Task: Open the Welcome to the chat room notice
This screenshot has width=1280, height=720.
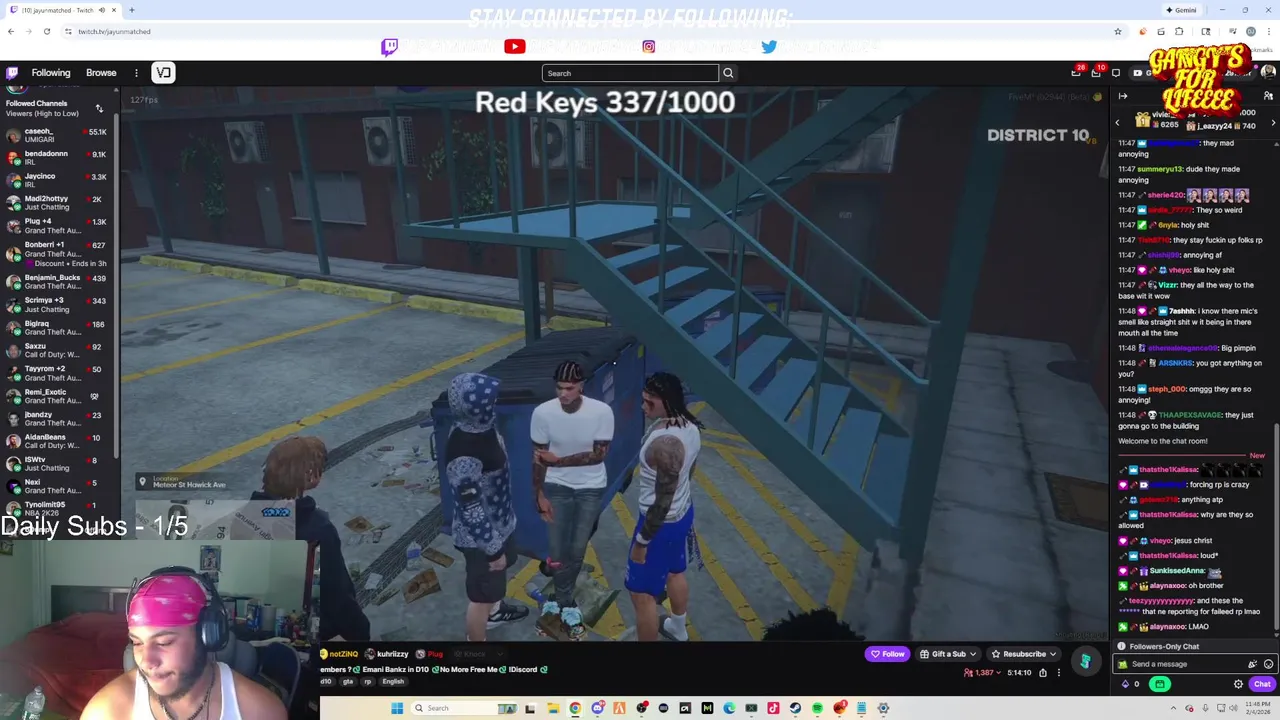Action: tap(1163, 441)
